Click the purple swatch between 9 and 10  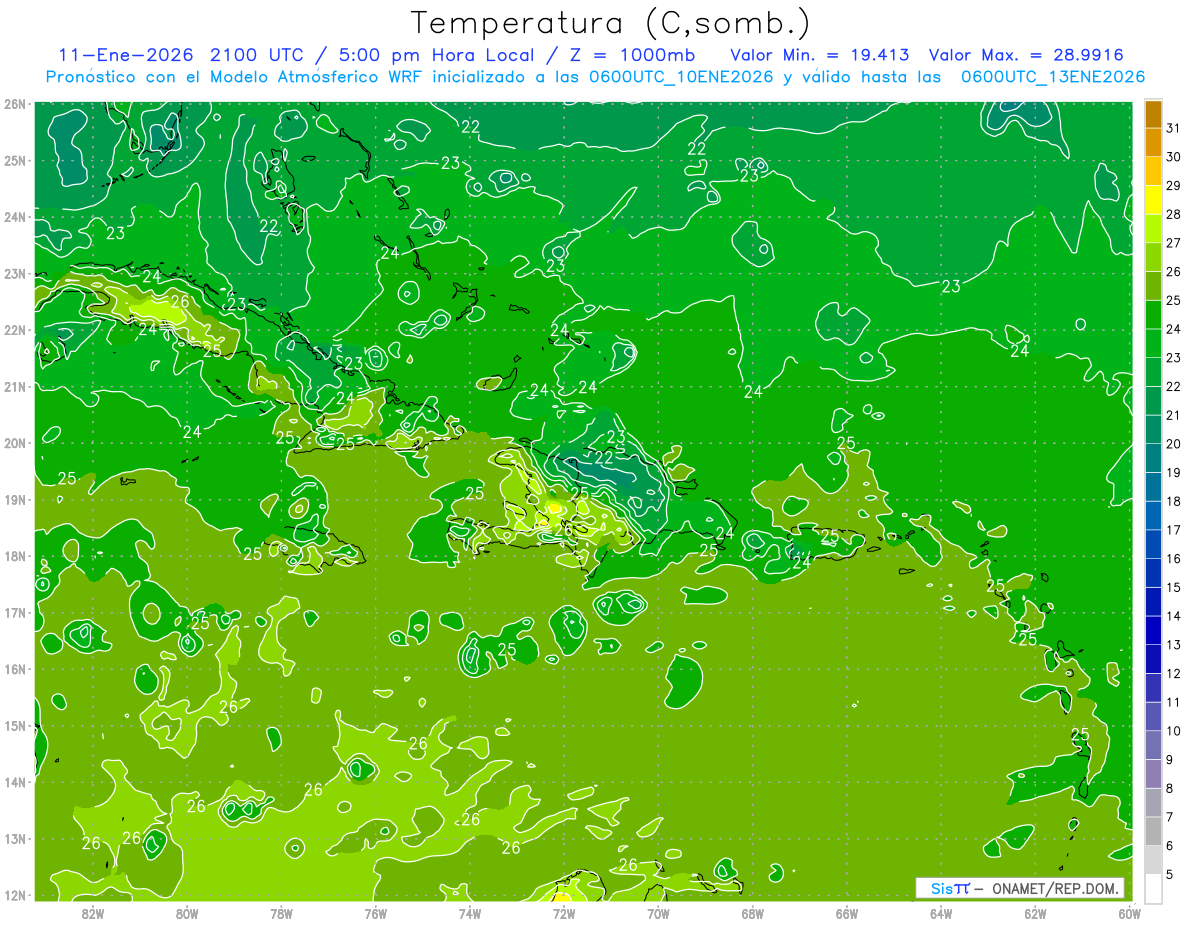(x=1153, y=746)
